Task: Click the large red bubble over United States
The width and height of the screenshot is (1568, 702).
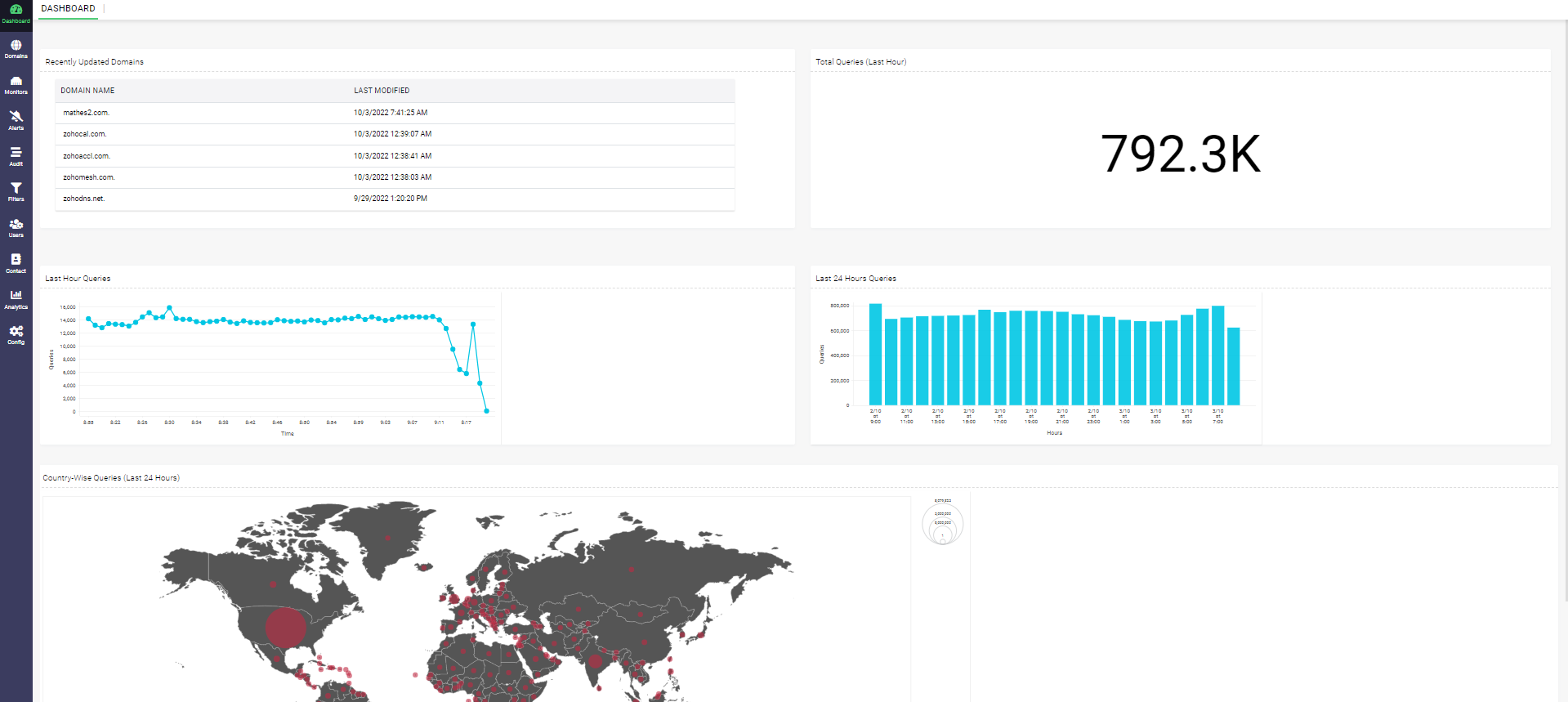Action: point(285,628)
